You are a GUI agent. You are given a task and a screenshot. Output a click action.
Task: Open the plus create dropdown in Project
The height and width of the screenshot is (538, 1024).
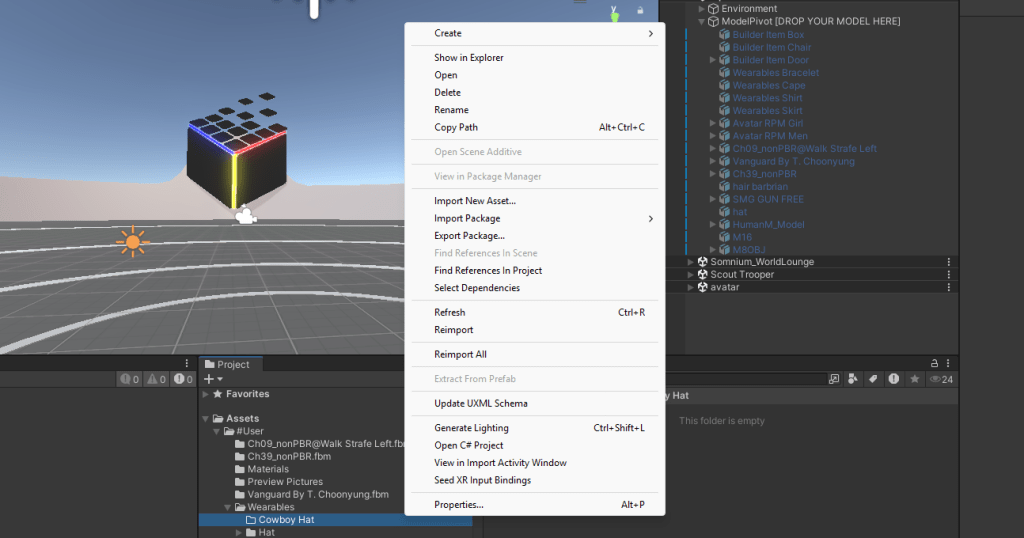(x=213, y=379)
